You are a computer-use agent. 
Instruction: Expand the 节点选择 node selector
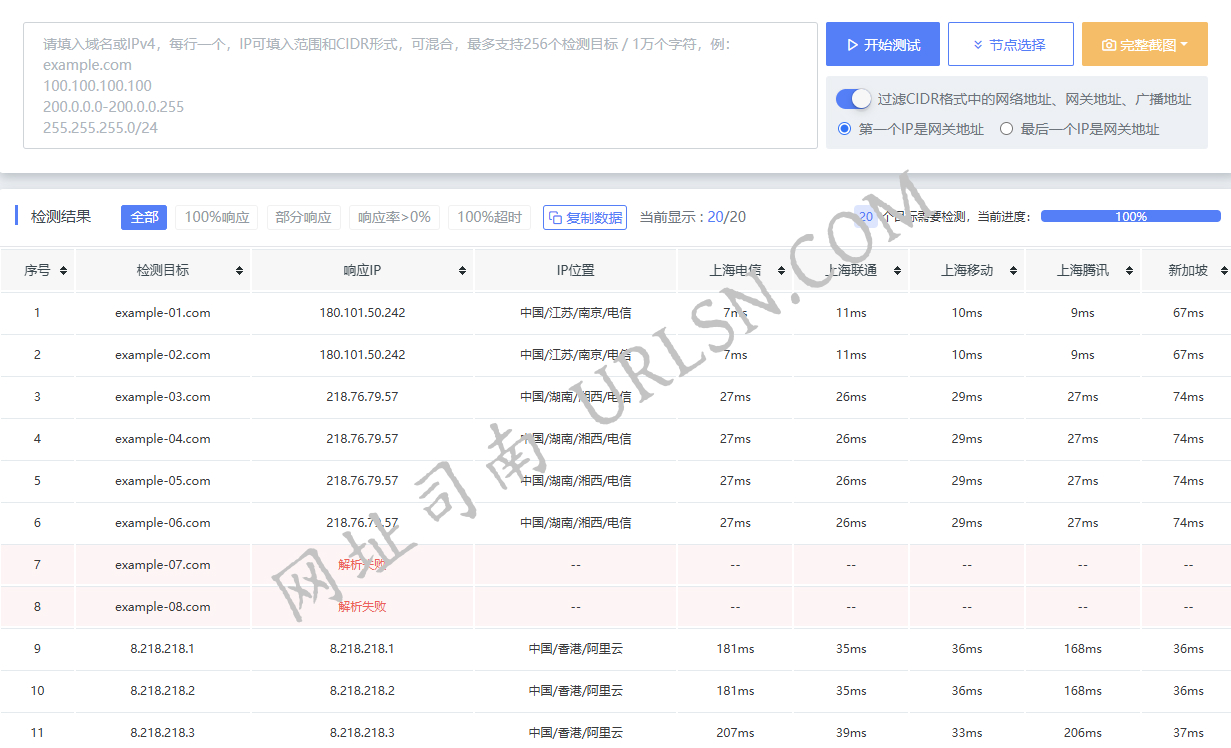[1010, 44]
